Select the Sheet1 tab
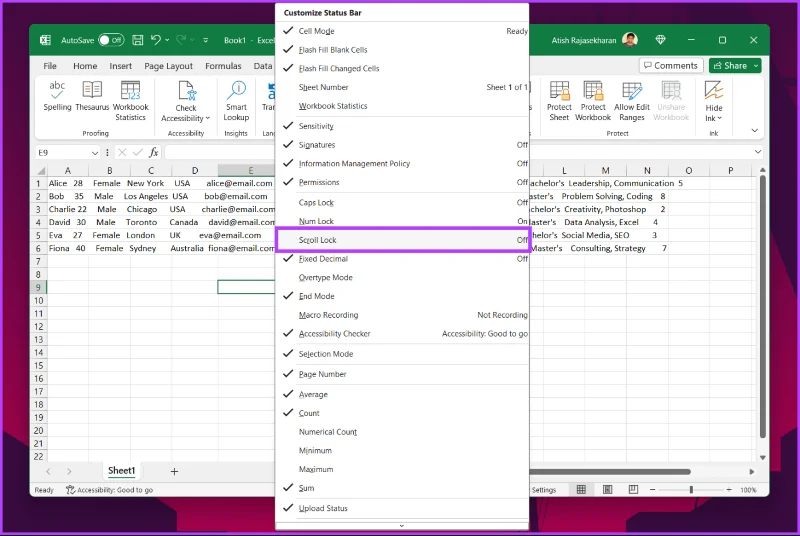 tap(121, 471)
